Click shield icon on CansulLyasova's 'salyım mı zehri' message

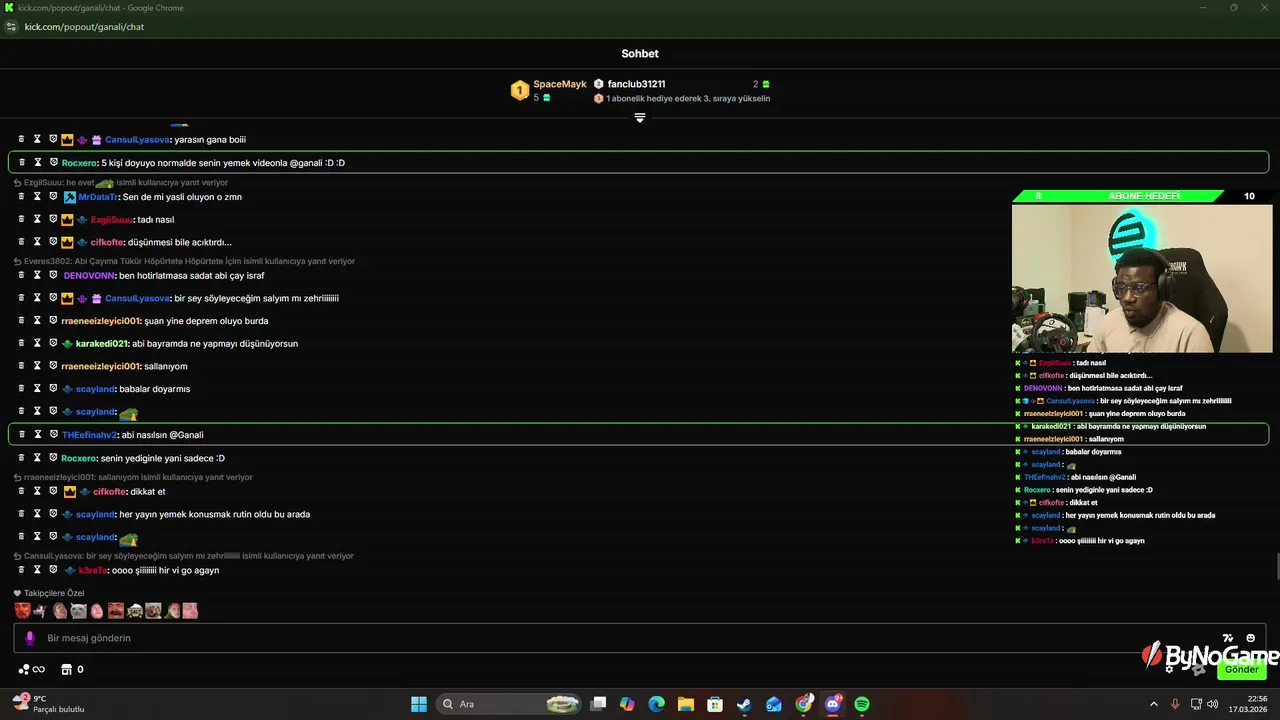click(x=54, y=298)
